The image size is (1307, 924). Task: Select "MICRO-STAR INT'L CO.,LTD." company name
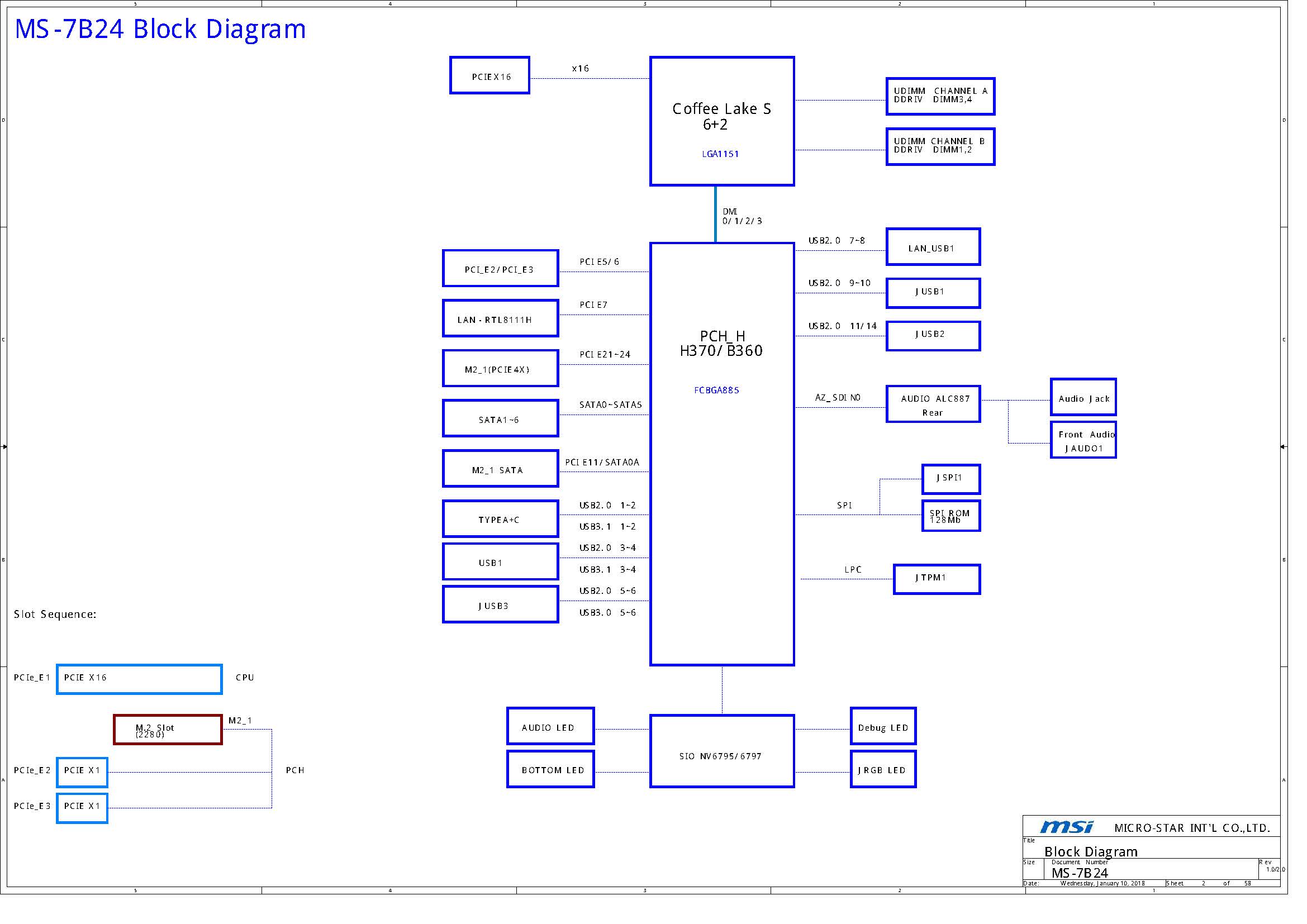pos(1192,828)
